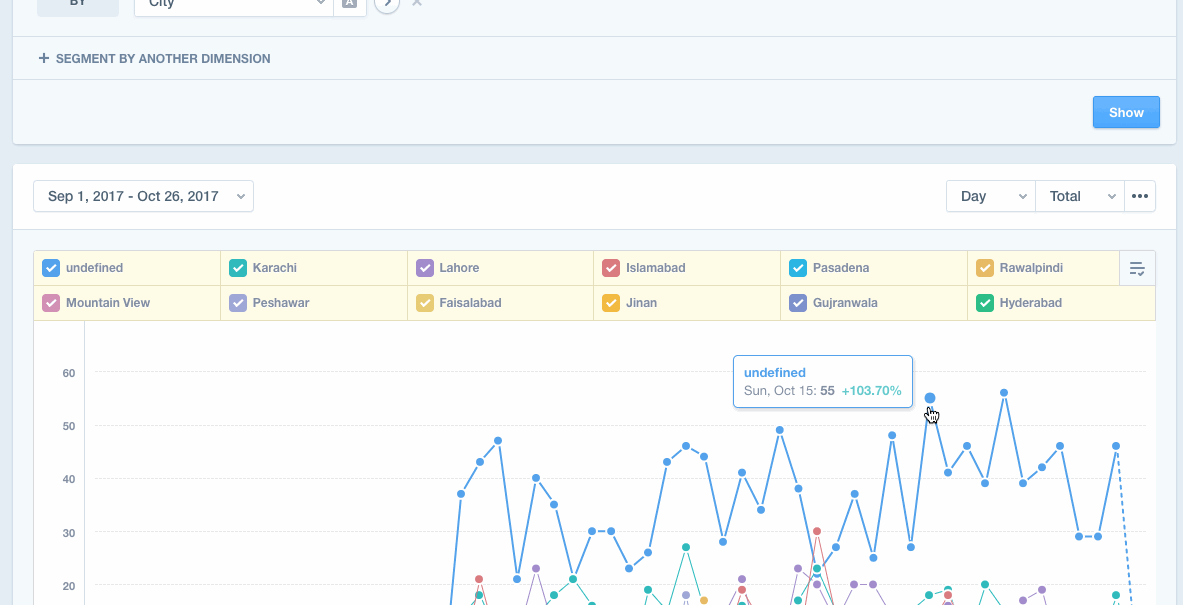Uncheck the undefined series checkbox
The height and width of the screenshot is (605, 1183).
(x=51, y=268)
